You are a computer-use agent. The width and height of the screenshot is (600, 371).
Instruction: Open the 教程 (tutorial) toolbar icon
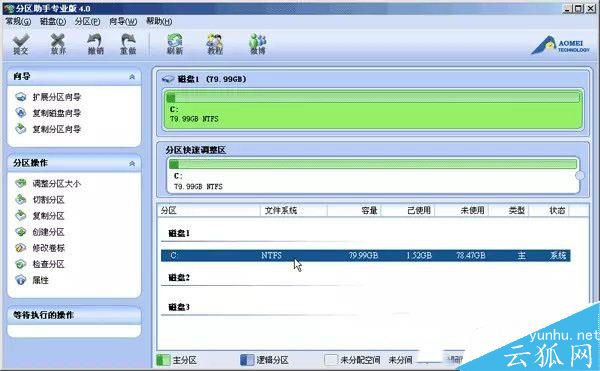point(215,44)
